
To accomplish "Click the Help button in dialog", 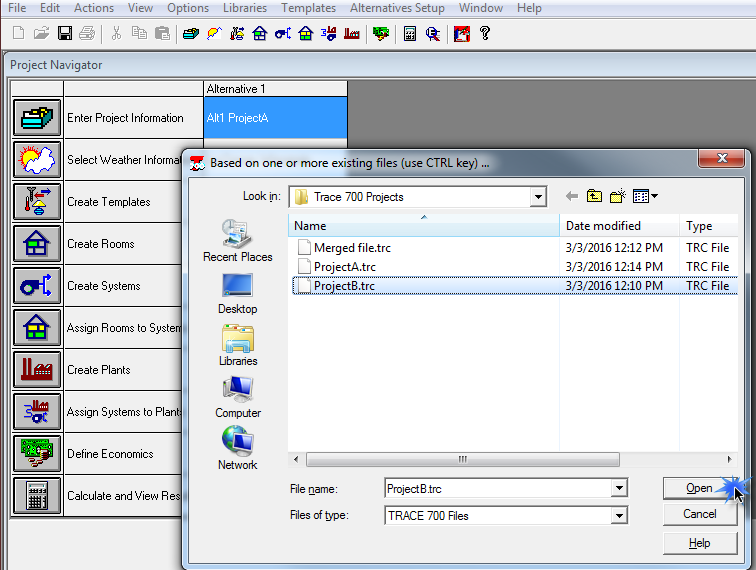I will (x=700, y=543).
